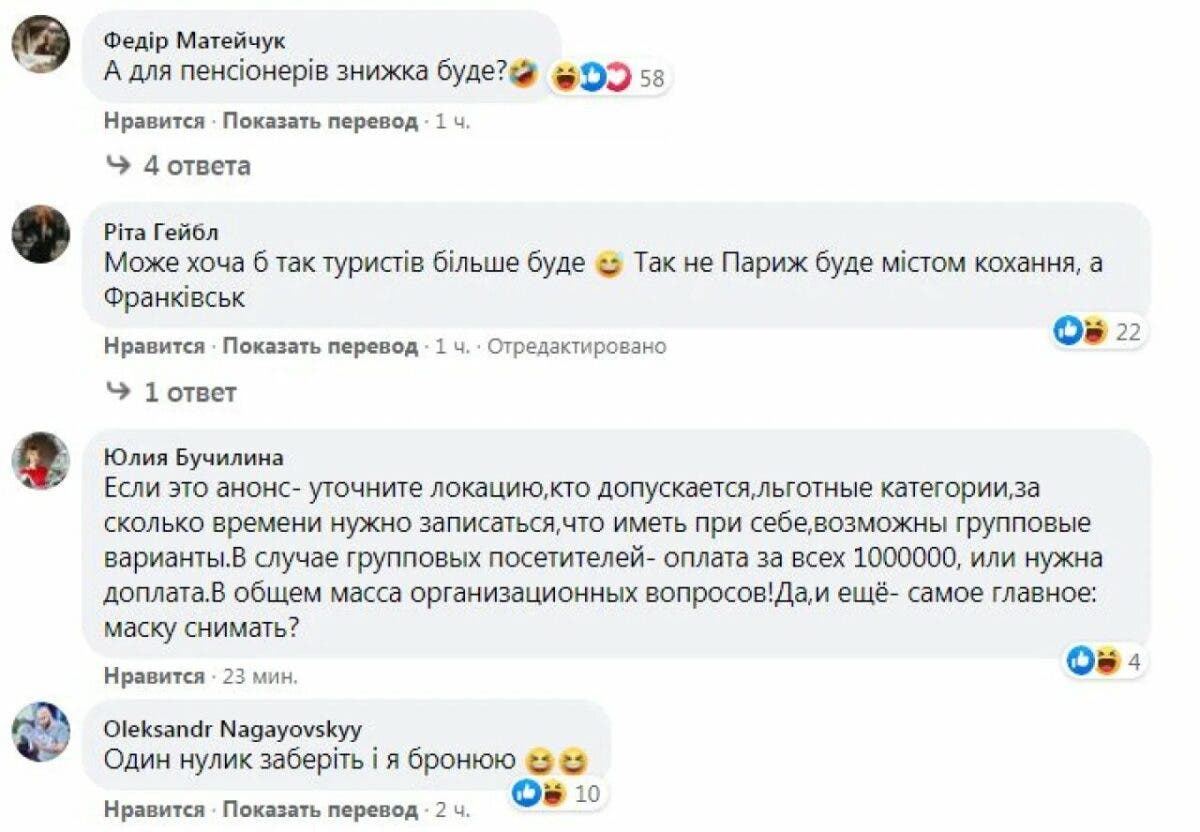Like Юлия Бучилина's comment via Нравится
This screenshot has width=1200, height=832.
coord(154,676)
